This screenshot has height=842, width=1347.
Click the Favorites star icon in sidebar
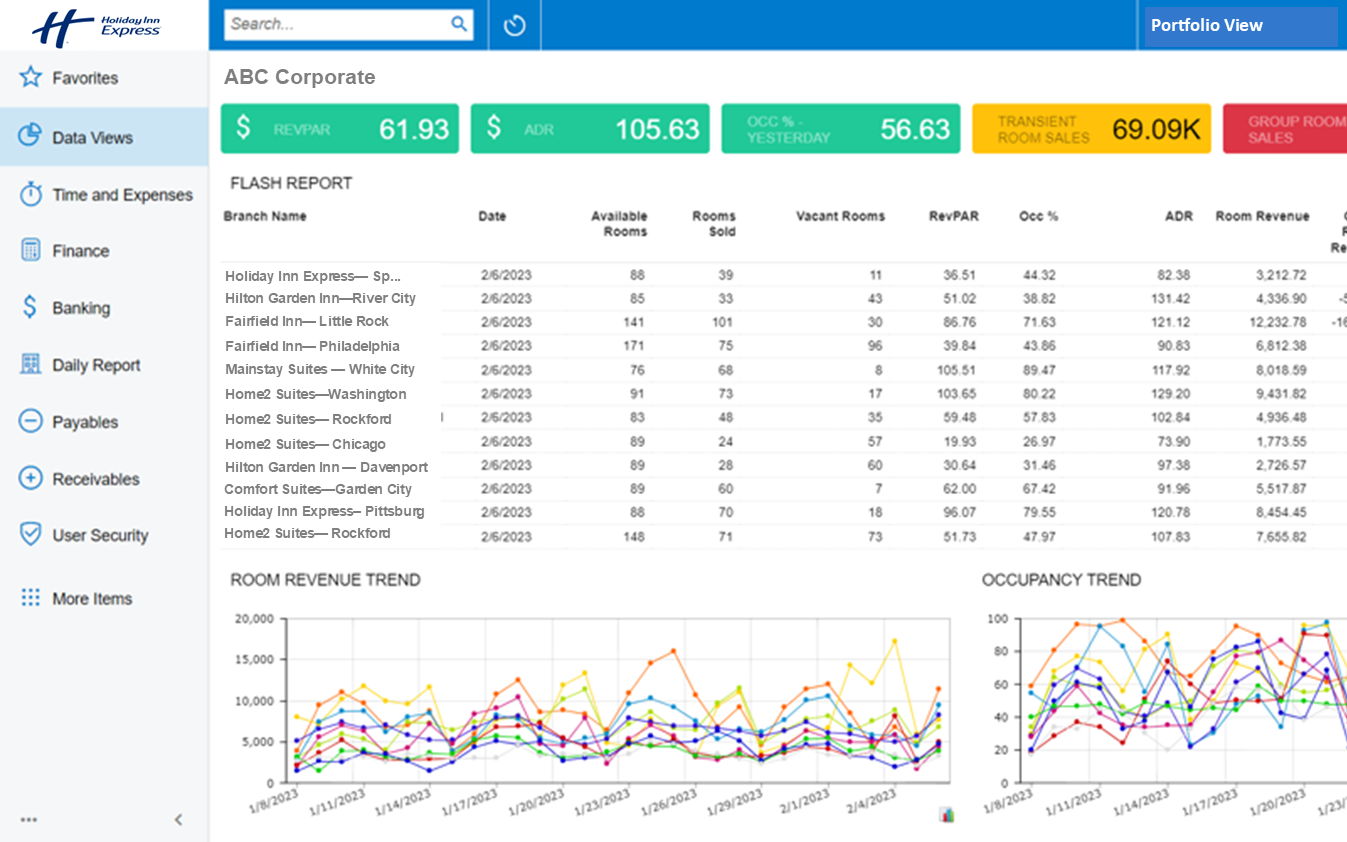pyautogui.click(x=31, y=77)
